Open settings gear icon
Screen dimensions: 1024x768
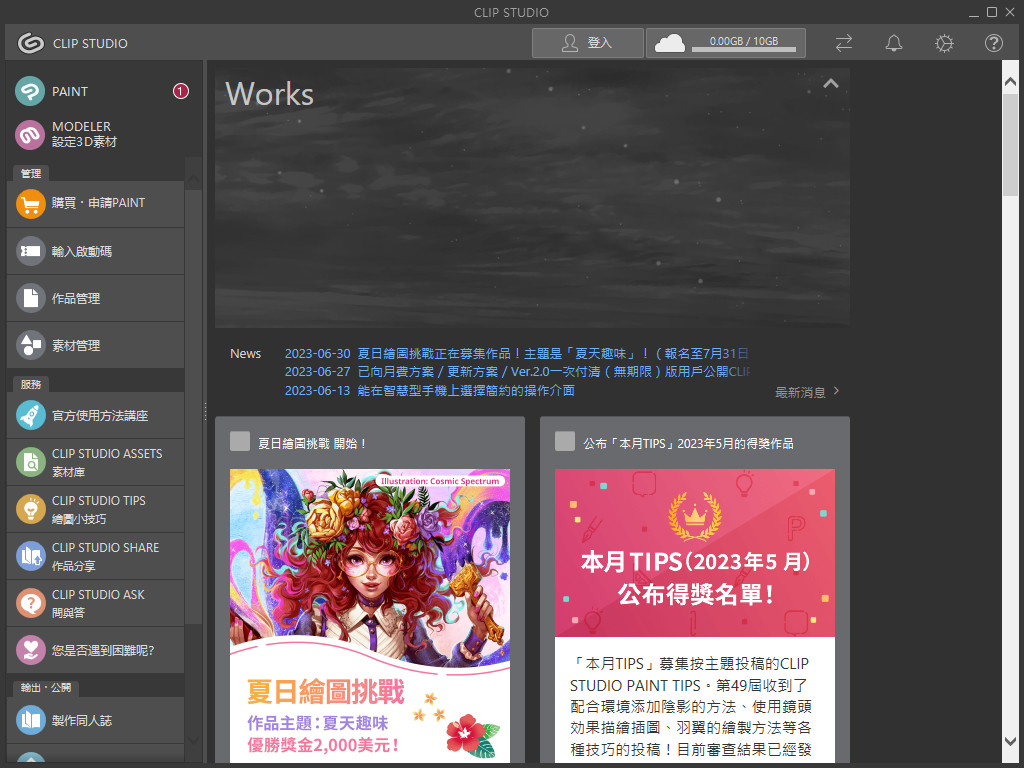[944, 43]
